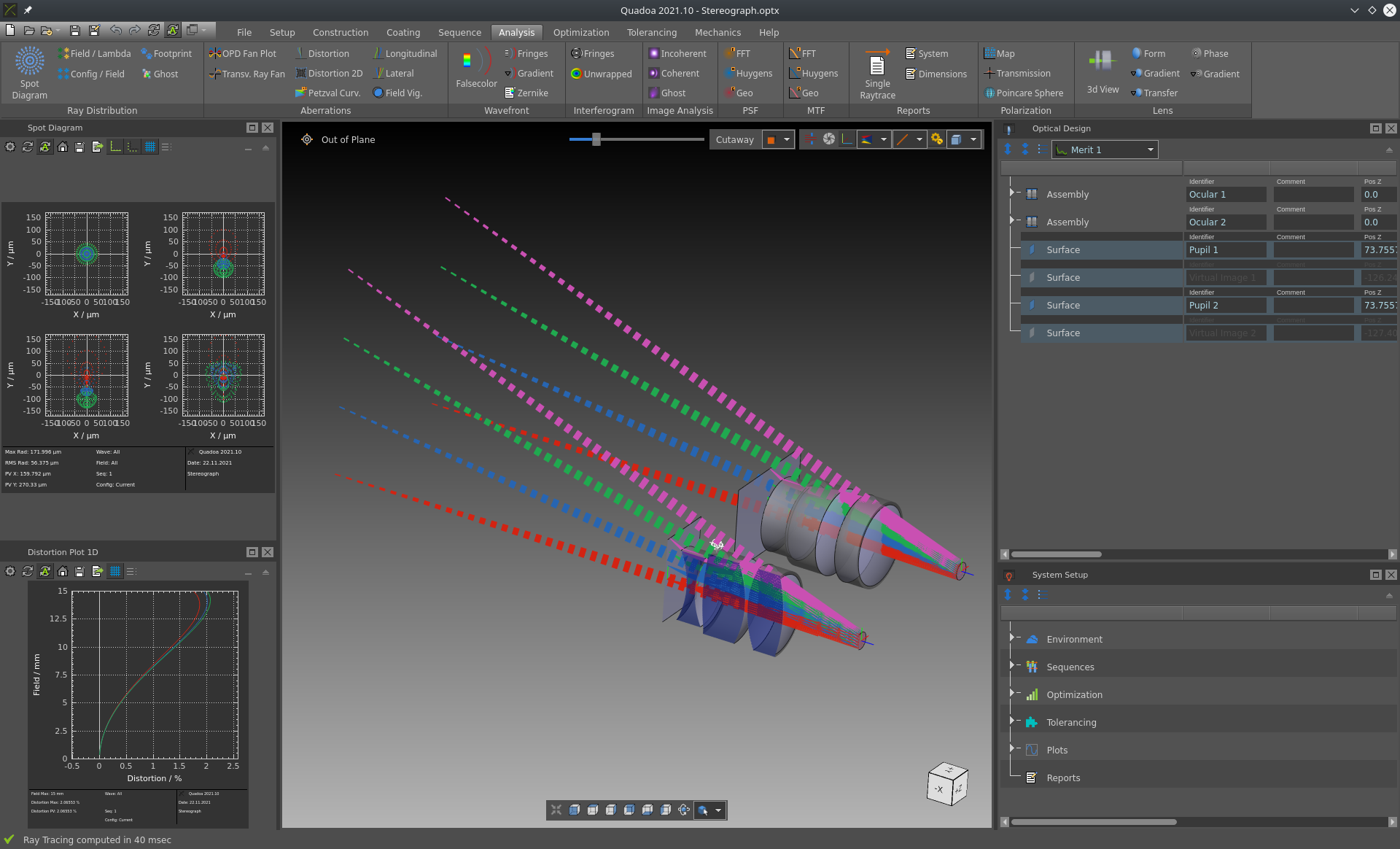Viewport: 1400px width, 849px height.
Task: Toggle auto-update in Spot Diagram panel
Action: [45, 147]
